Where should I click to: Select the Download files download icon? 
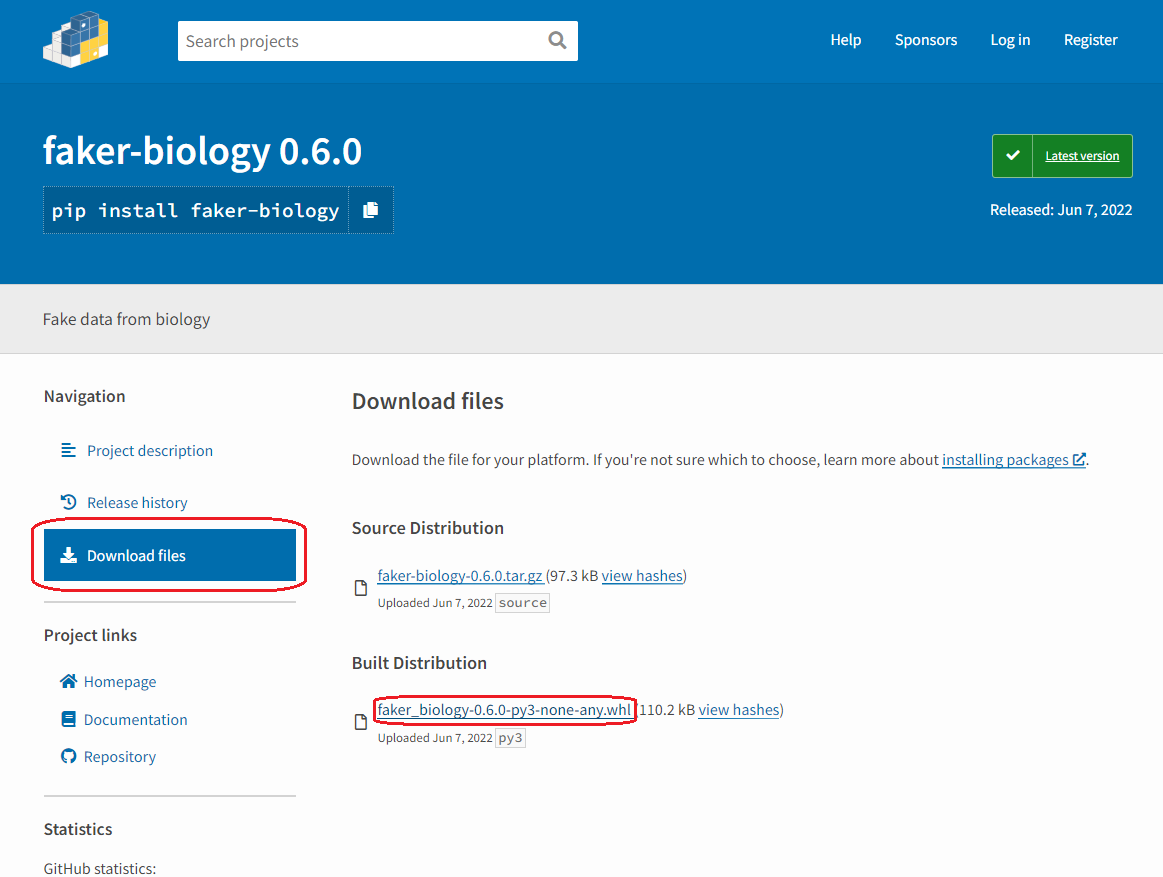point(69,555)
